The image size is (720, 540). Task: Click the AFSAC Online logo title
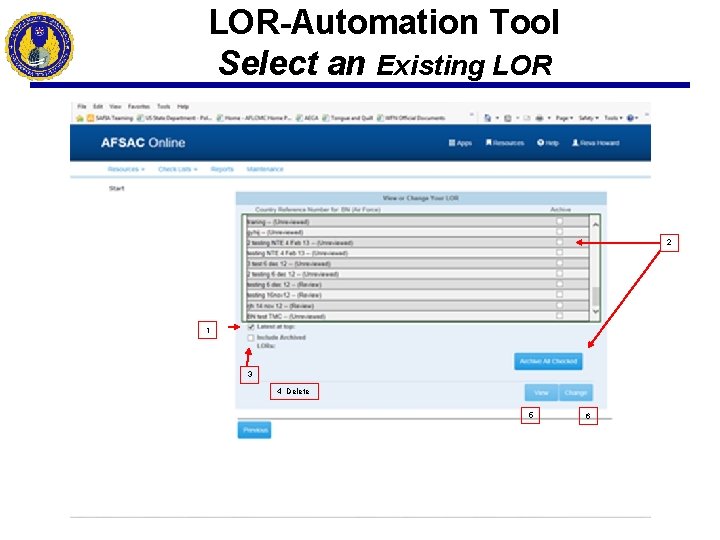143,143
